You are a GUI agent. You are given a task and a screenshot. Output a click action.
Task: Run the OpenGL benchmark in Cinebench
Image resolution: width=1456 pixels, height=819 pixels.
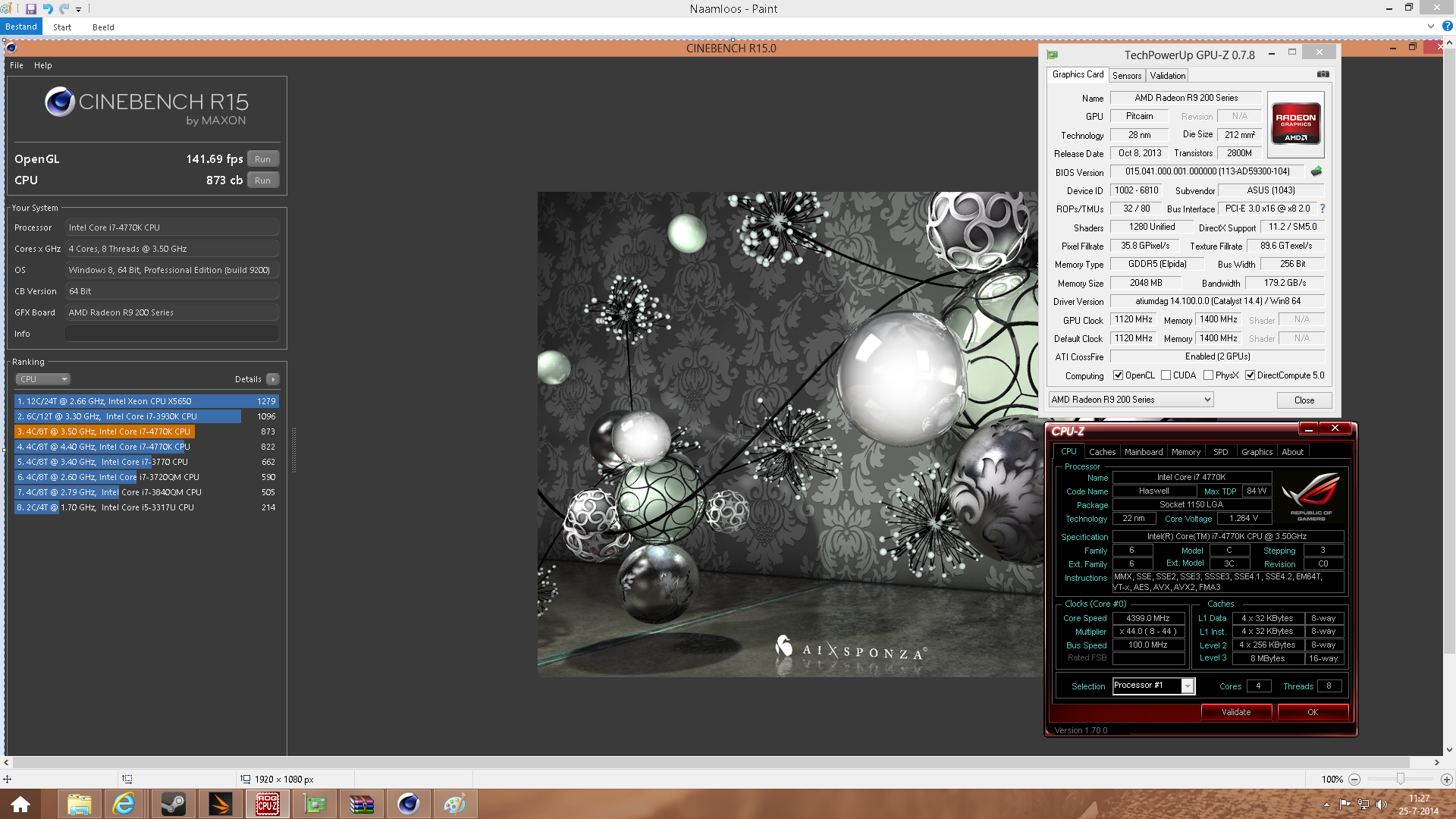(263, 159)
